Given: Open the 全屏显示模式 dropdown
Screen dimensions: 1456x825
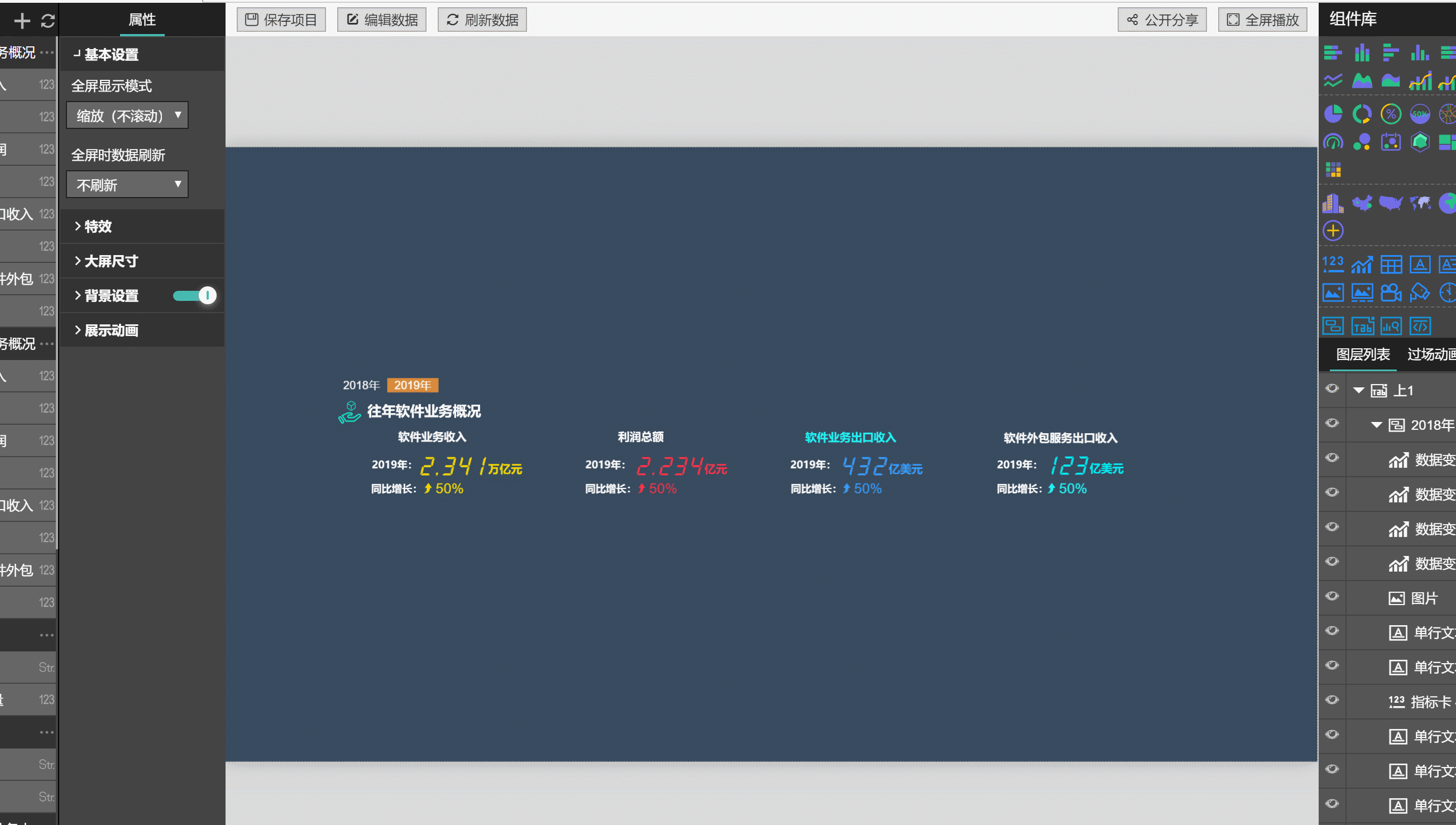Looking at the screenshot, I should coord(127,116).
